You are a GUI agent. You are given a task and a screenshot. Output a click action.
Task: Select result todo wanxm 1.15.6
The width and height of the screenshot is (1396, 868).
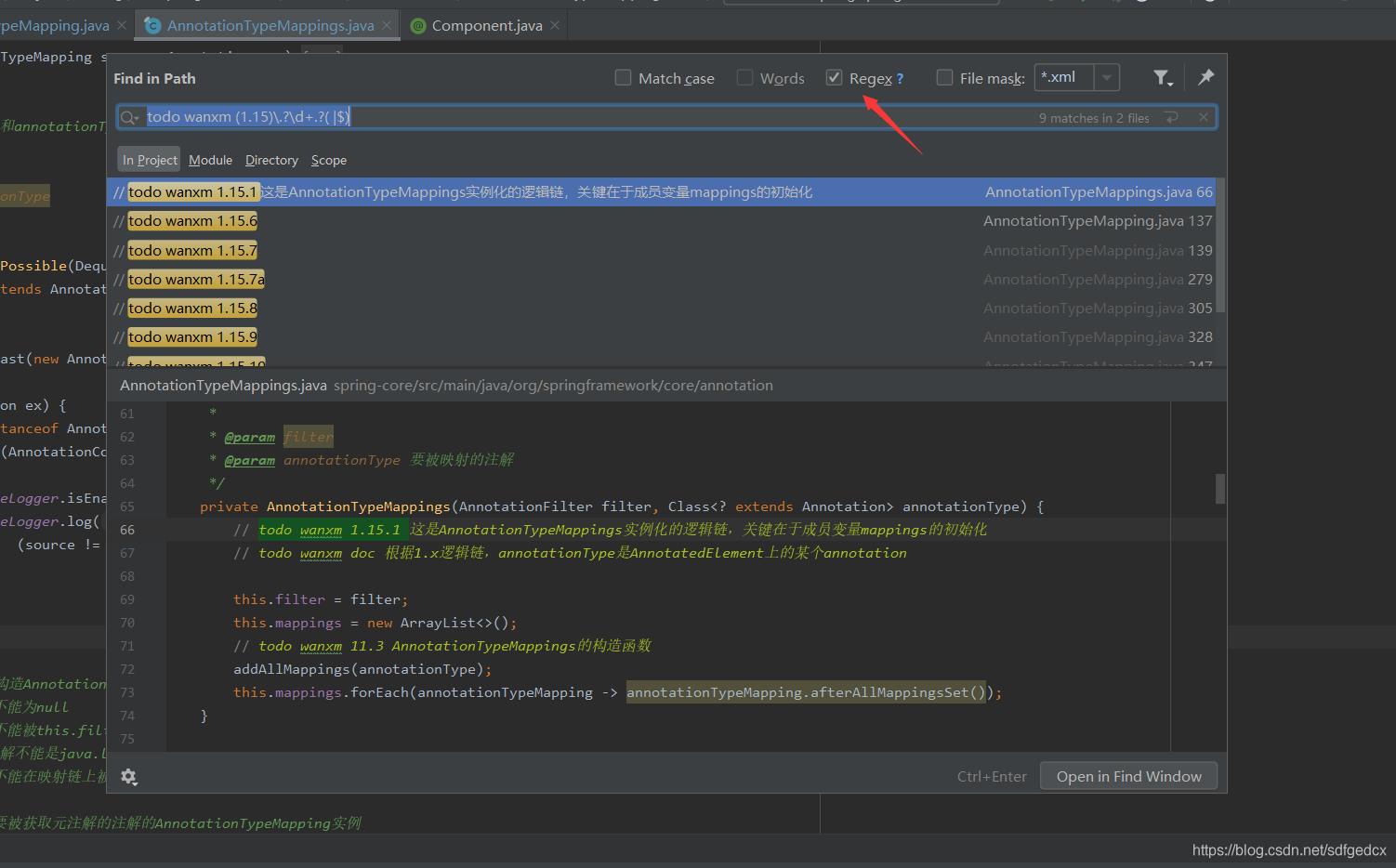(x=662, y=221)
